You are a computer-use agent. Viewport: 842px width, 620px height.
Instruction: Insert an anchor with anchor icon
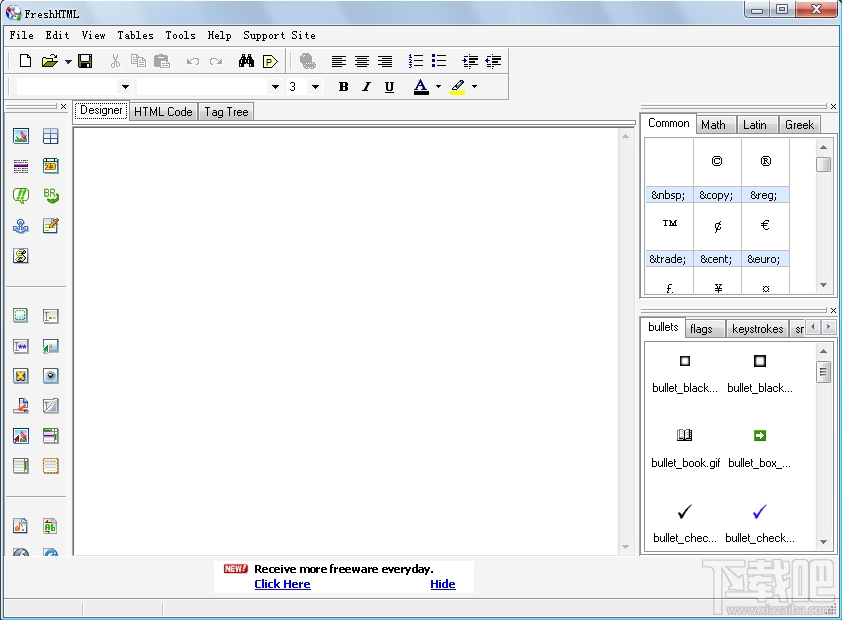(21, 226)
